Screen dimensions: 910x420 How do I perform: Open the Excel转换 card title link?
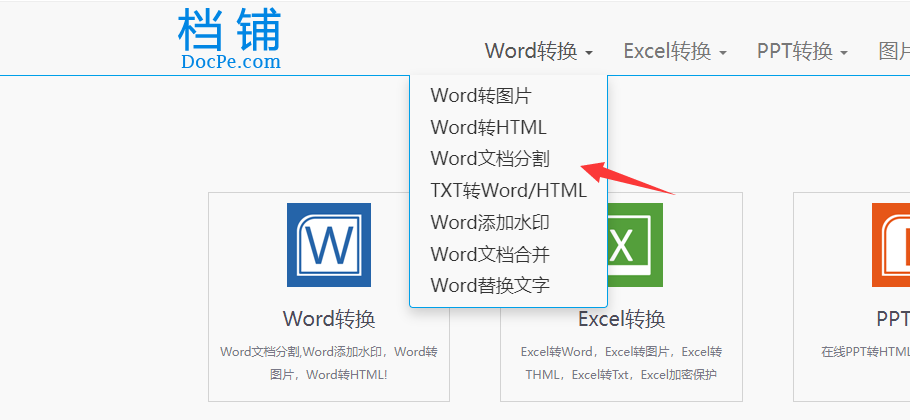coord(622,319)
